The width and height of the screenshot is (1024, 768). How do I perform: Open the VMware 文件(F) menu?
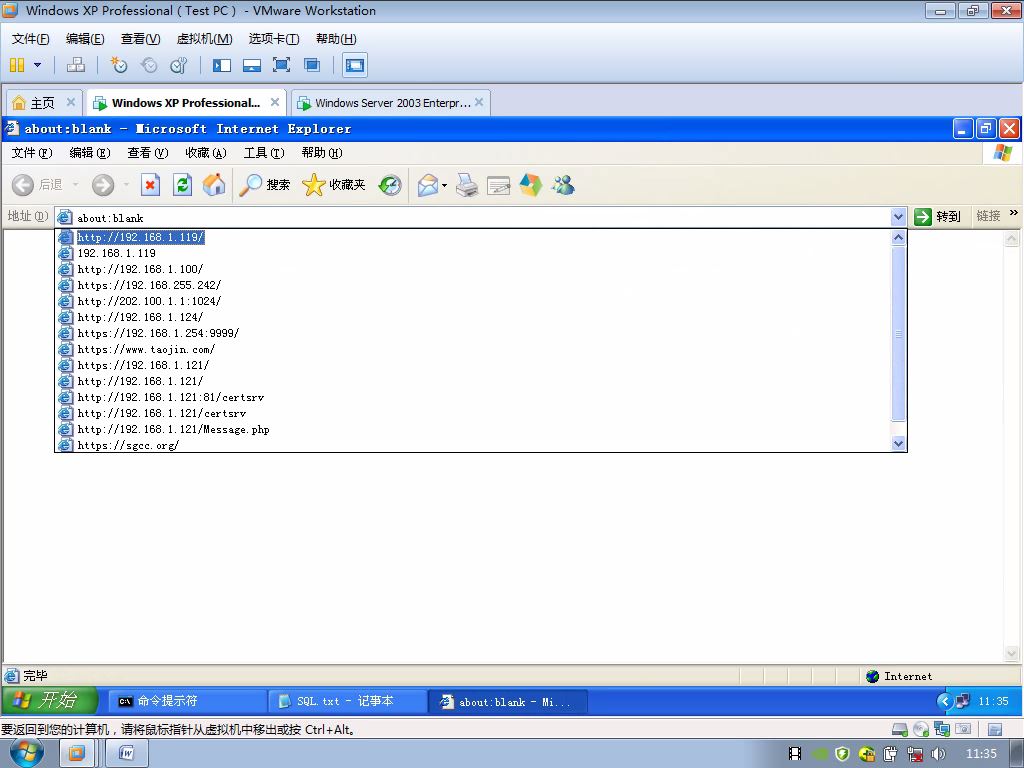pos(30,39)
